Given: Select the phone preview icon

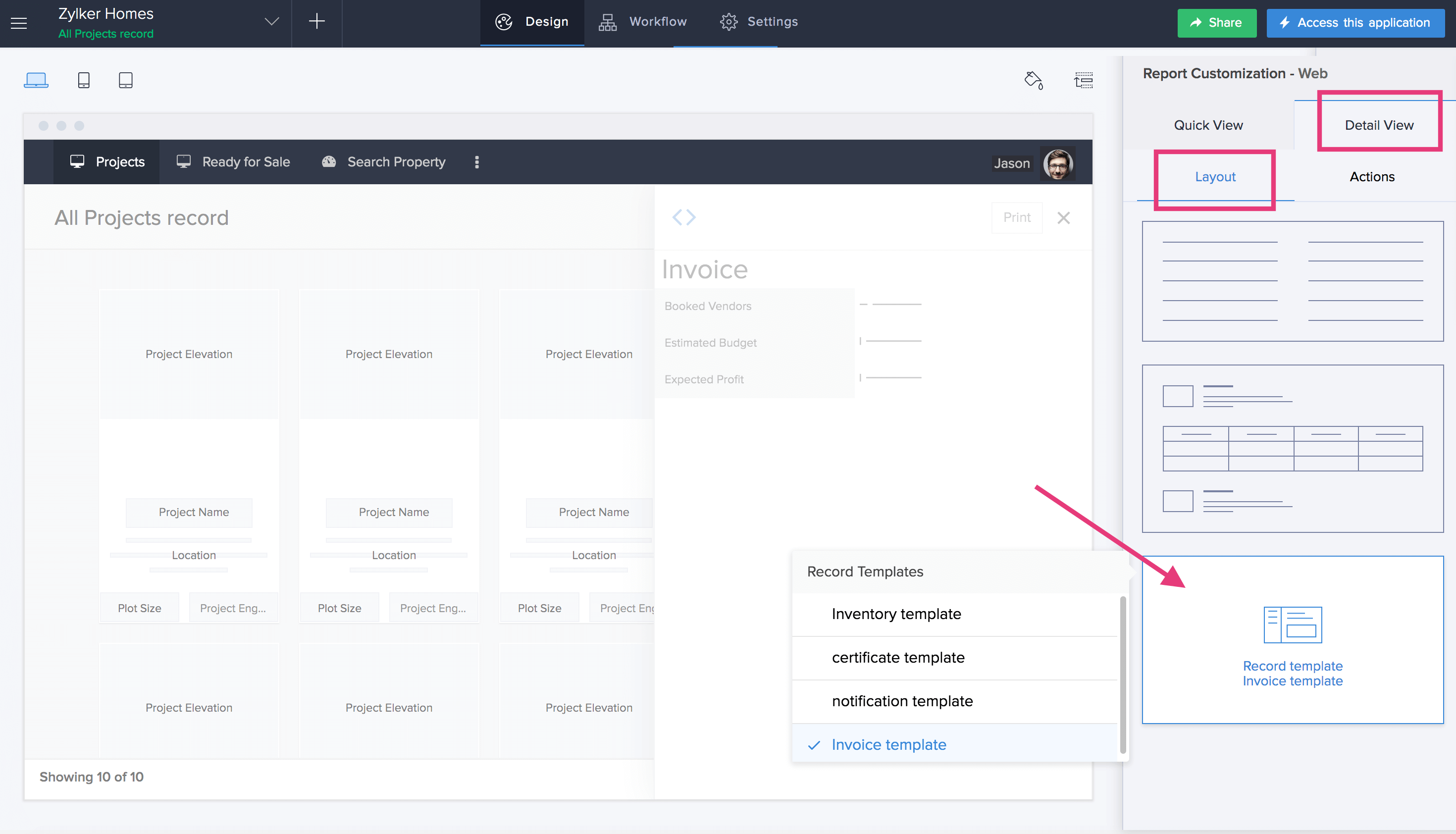Looking at the screenshot, I should 84,80.
